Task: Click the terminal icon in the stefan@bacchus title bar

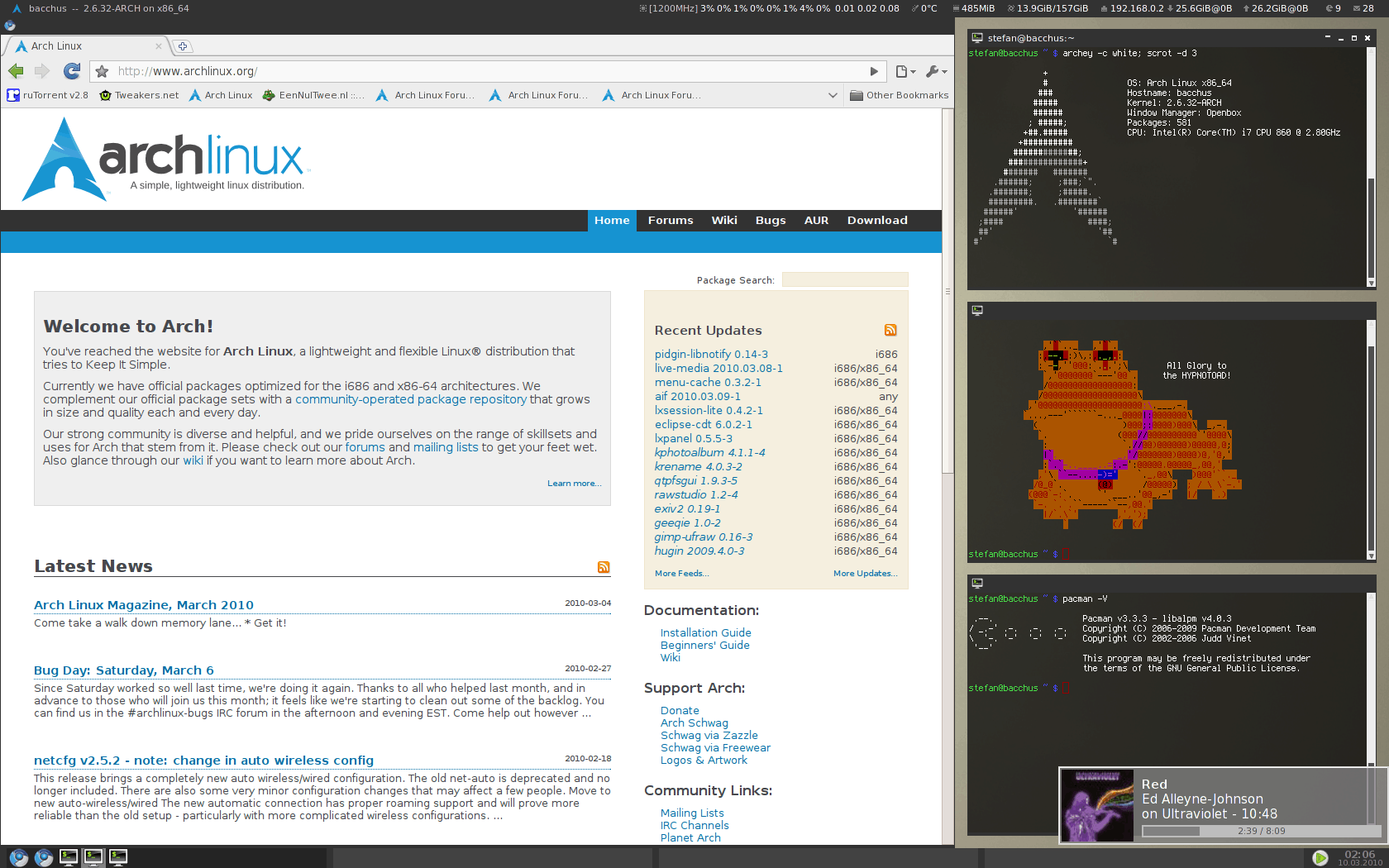Action: pos(977,38)
